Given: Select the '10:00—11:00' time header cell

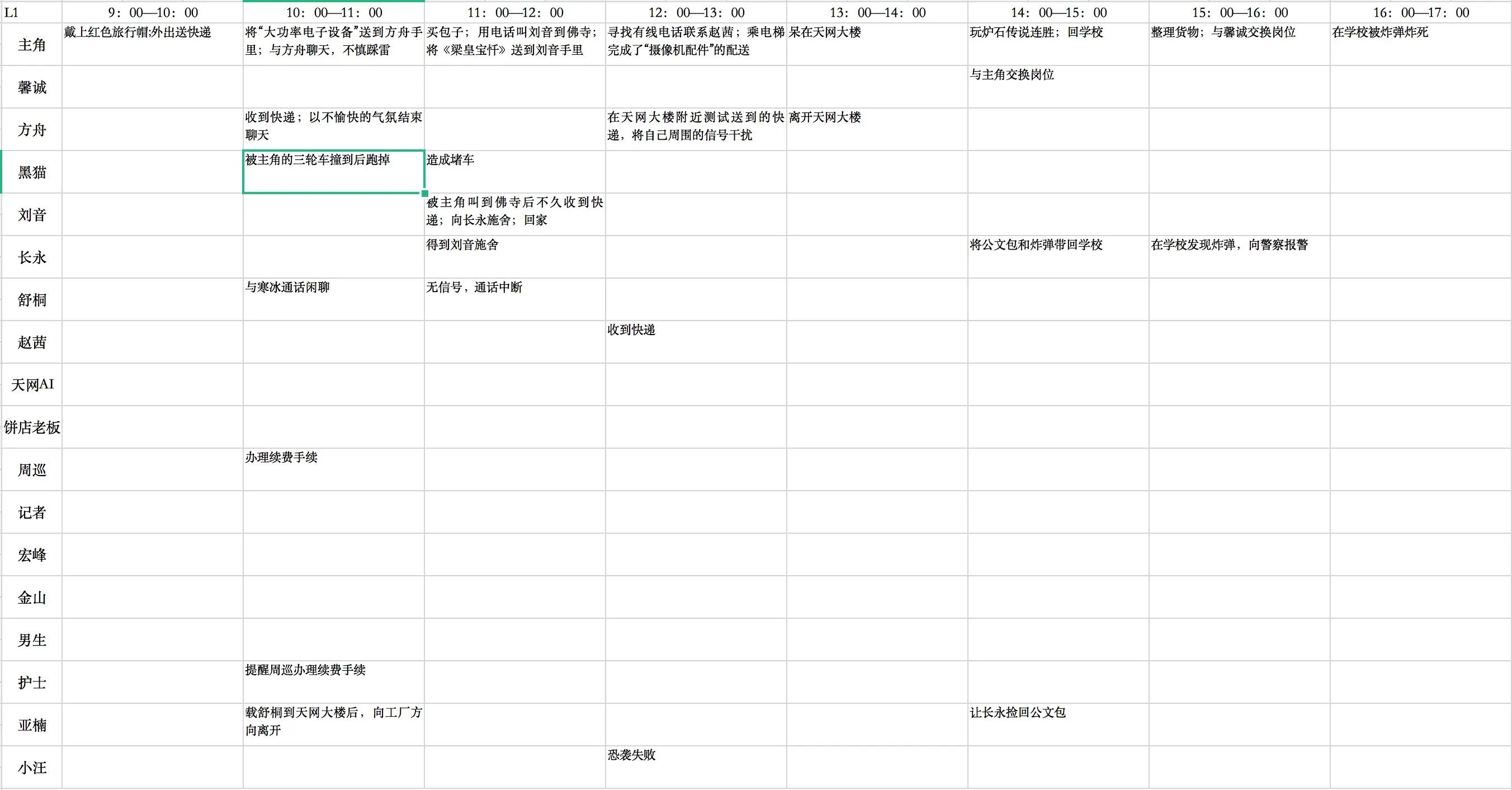Looking at the screenshot, I should pyautogui.click(x=334, y=12).
